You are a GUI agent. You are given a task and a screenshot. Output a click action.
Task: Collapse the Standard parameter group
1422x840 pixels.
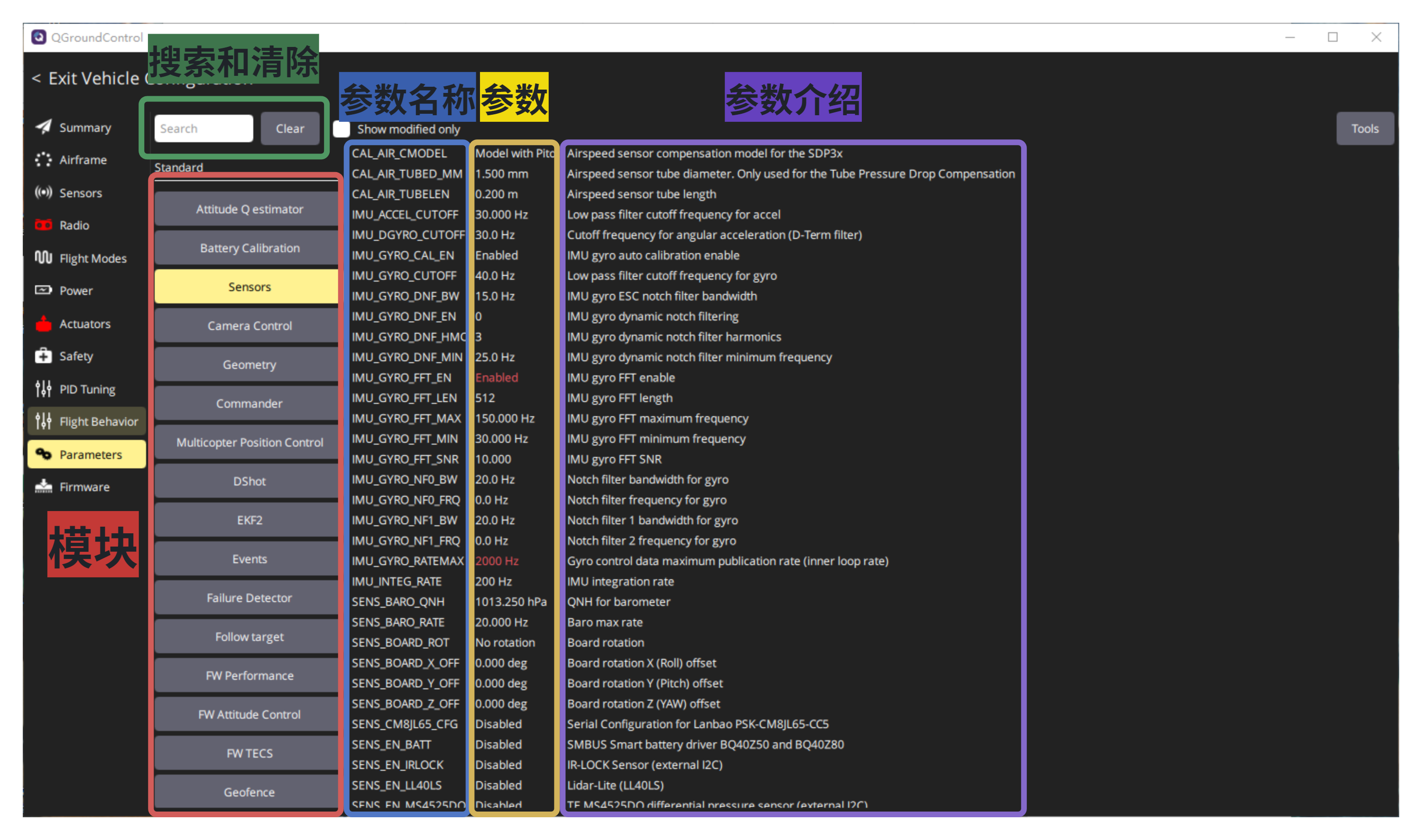179,167
